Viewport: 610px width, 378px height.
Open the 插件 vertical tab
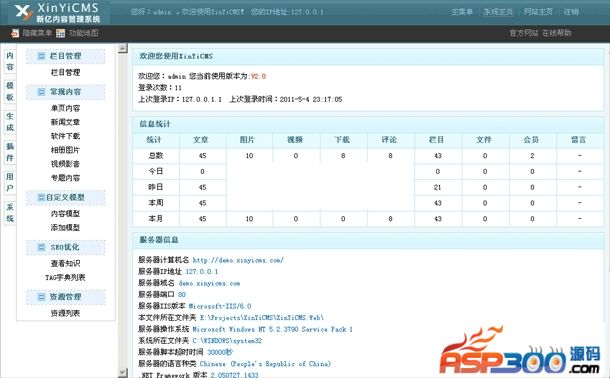tap(10, 152)
